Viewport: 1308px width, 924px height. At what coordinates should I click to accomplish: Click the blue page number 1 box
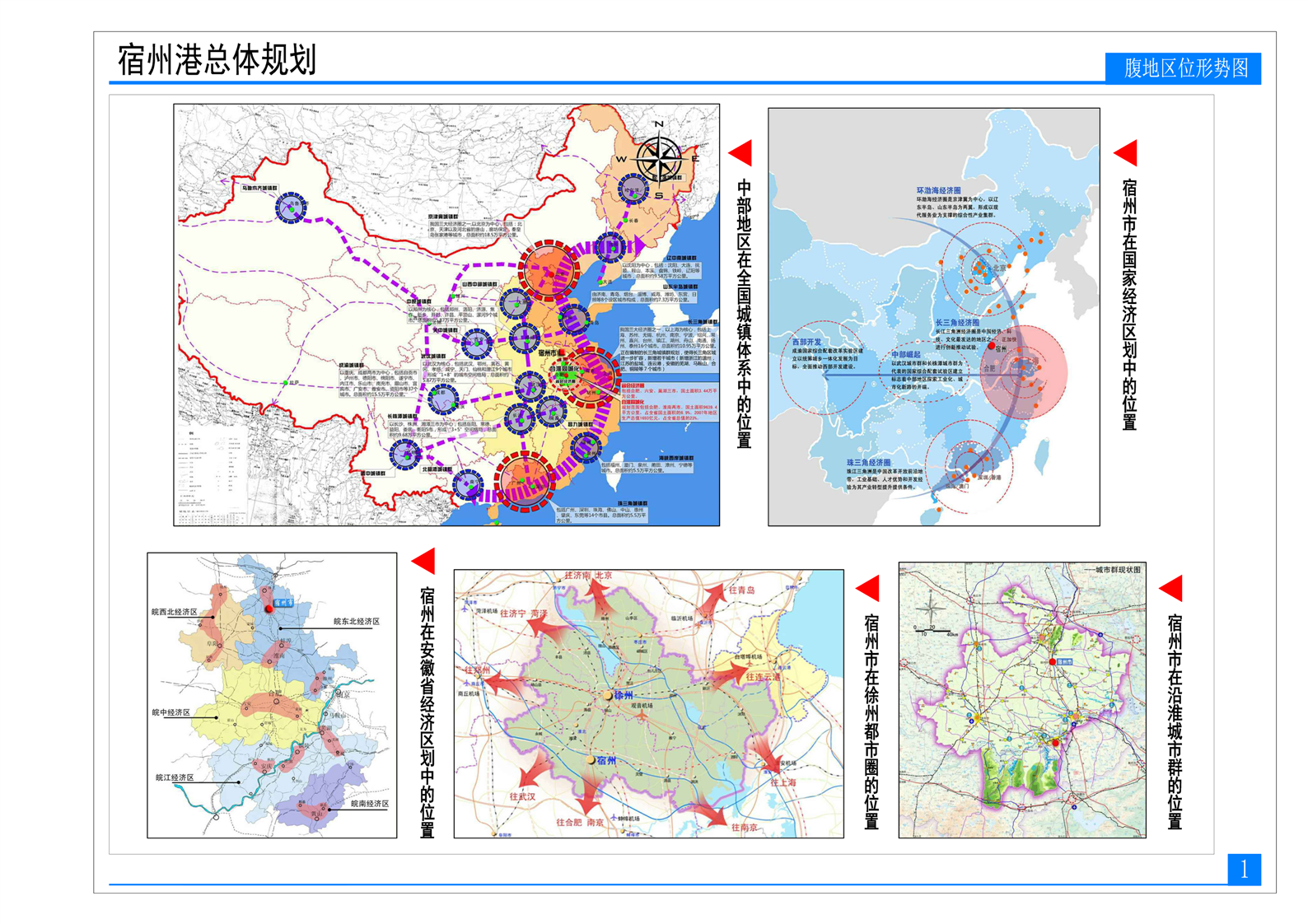[x=1244, y=869]
